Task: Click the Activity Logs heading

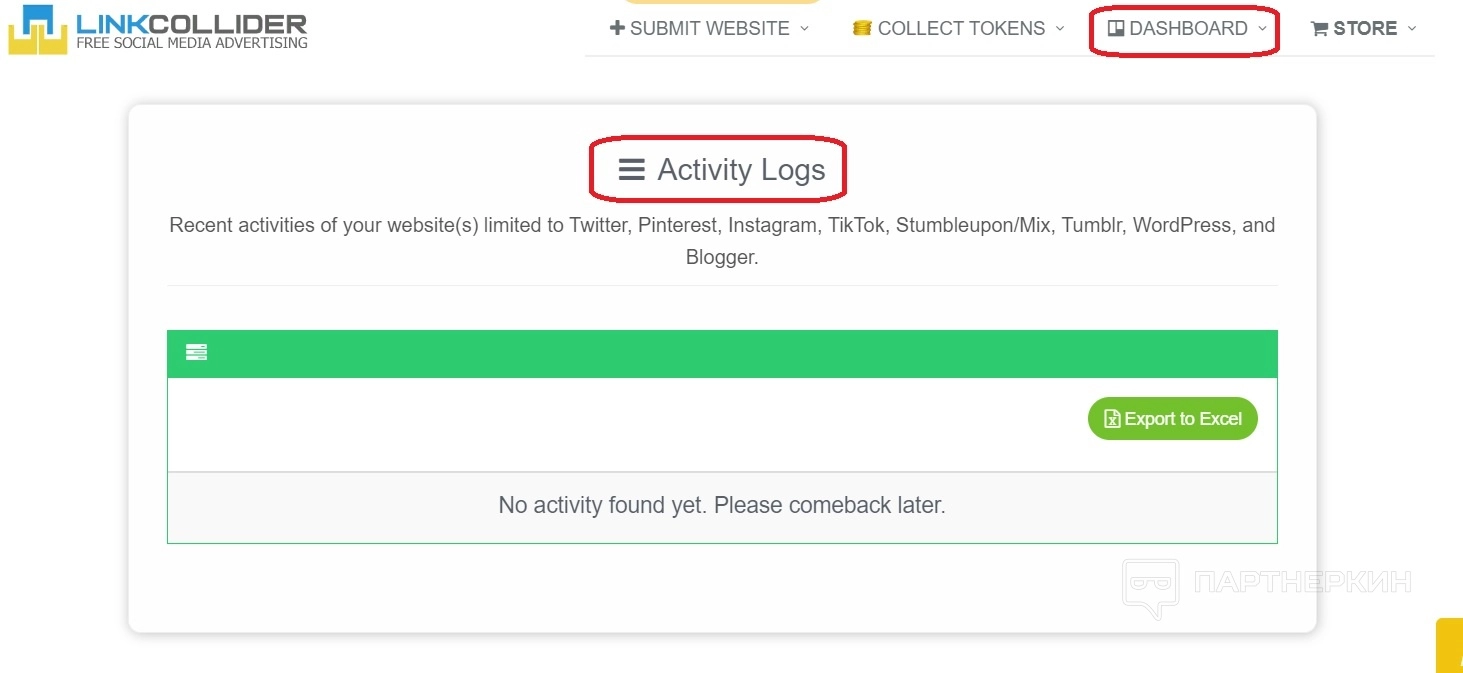Action: pos(741,170)
